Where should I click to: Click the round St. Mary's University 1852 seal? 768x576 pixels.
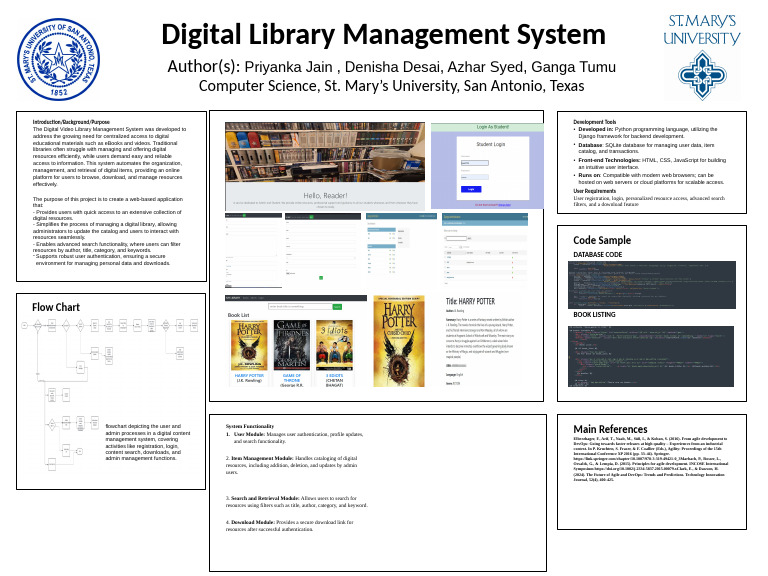coord(58,59)
